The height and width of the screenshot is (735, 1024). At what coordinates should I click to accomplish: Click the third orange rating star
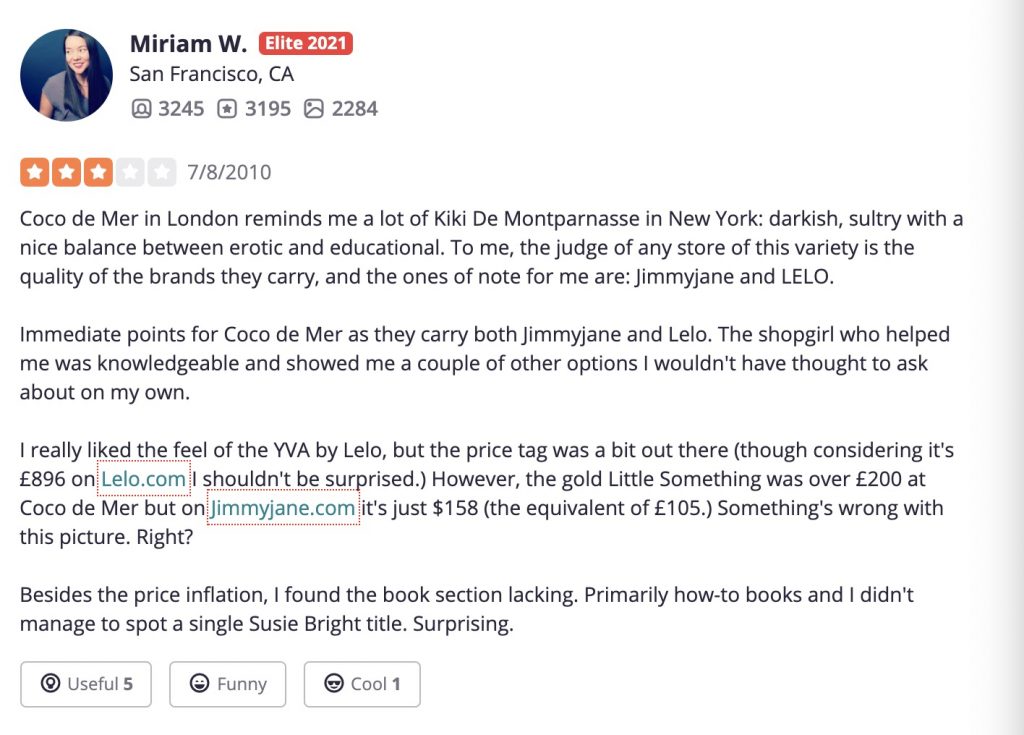click(x=98, y=172)
